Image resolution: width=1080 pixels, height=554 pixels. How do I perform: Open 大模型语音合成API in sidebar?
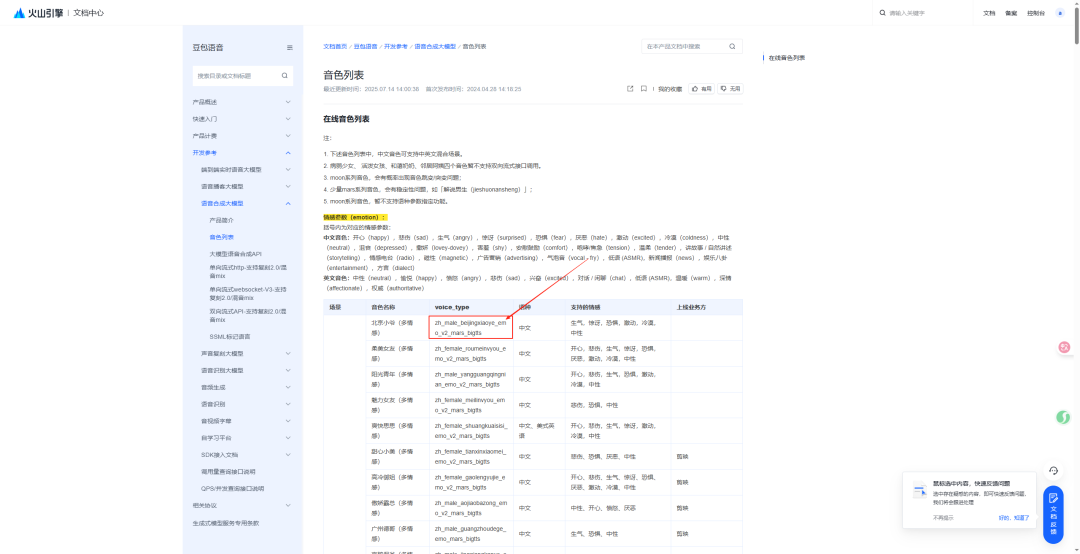[x=236, y=254]
